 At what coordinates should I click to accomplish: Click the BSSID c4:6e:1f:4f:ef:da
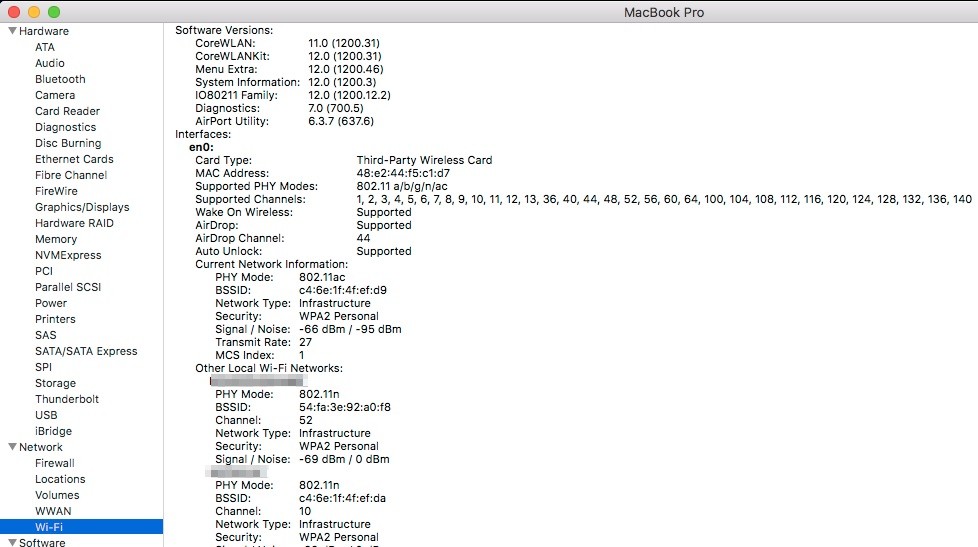point(342,498)
